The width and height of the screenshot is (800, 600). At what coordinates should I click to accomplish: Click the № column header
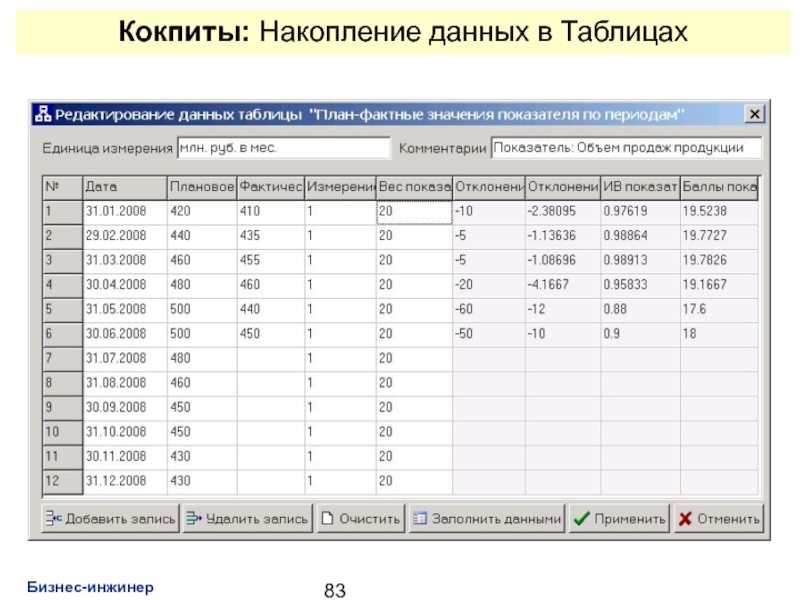pos(63,187)
